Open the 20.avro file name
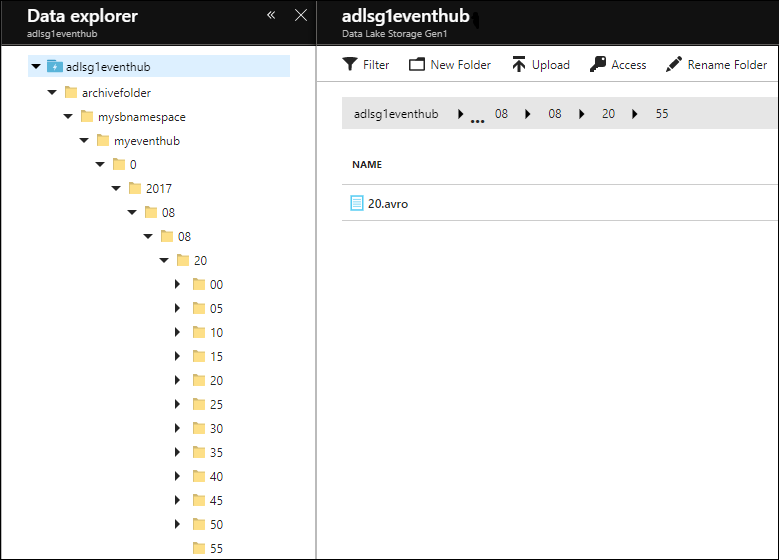The width and height of the screenshot is (779, 560). point(388,204)
